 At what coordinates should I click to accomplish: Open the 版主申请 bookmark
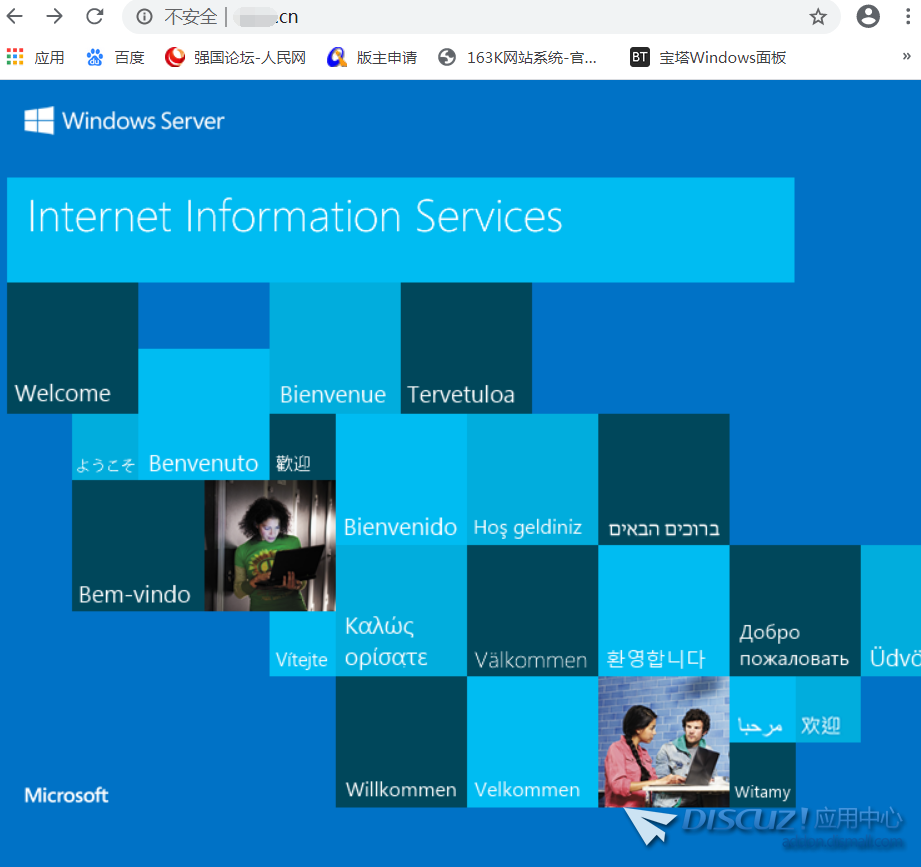[372, 57]
